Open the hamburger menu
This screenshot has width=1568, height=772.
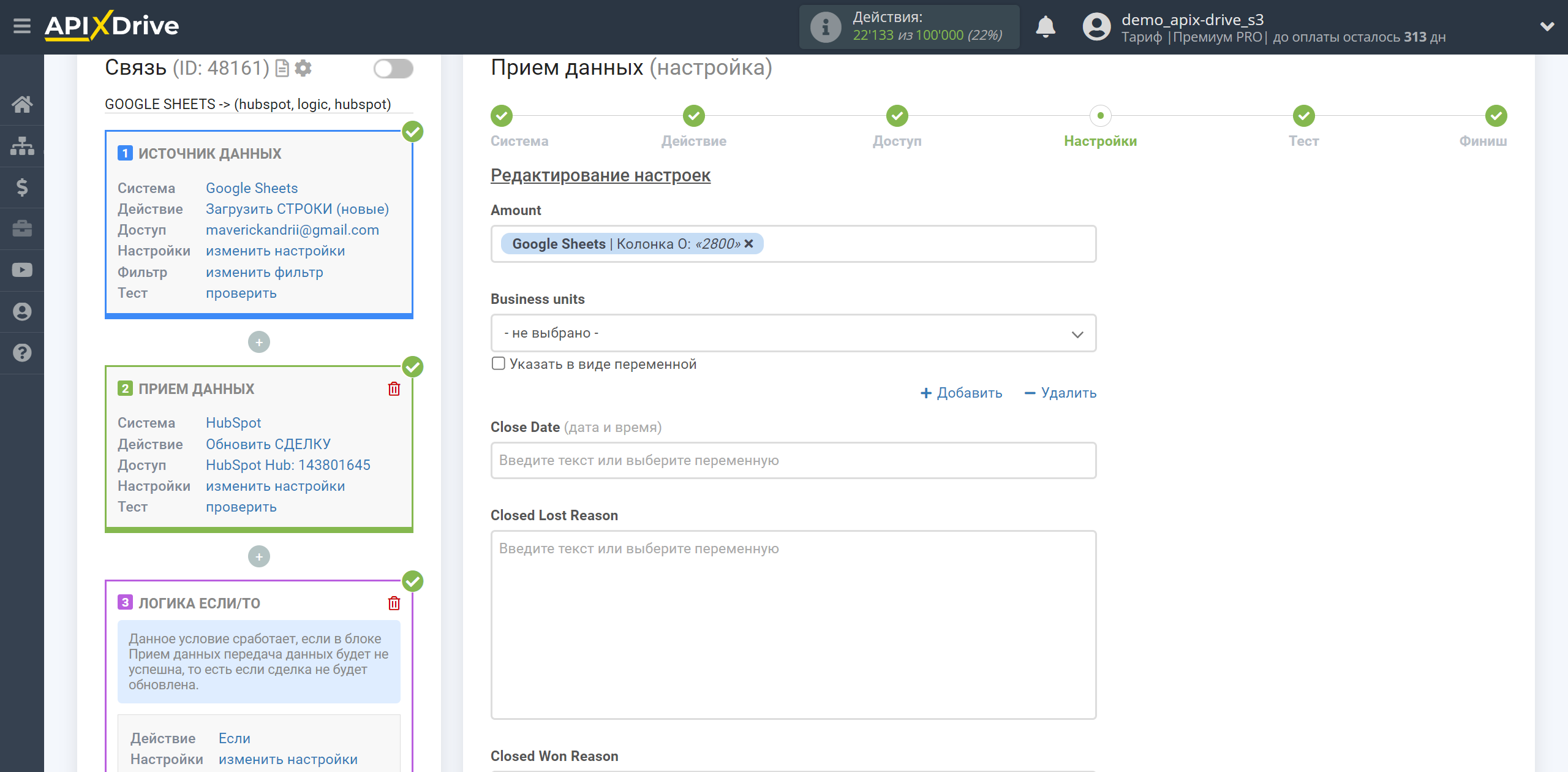pyautogui.click(x=22, y=26)
